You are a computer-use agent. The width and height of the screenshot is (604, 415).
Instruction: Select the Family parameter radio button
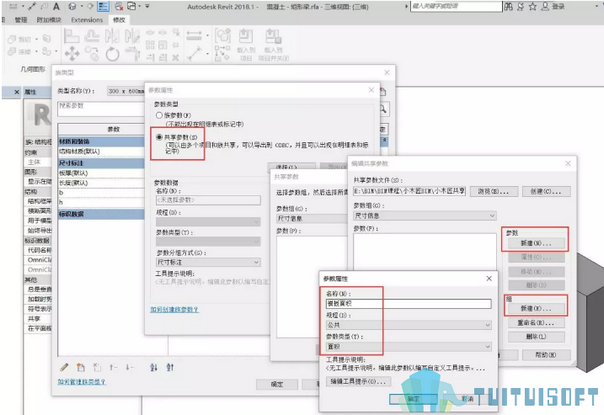159,115
